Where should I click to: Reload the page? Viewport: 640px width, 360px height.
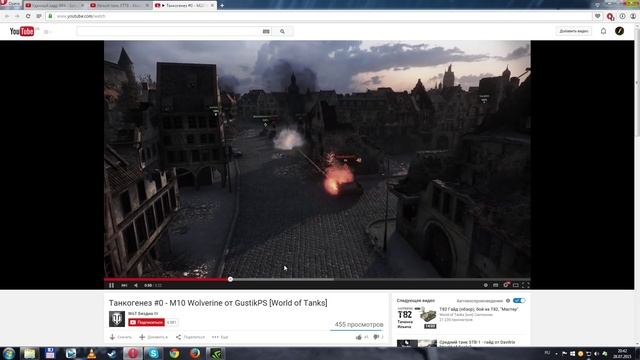tap(28, 16)
